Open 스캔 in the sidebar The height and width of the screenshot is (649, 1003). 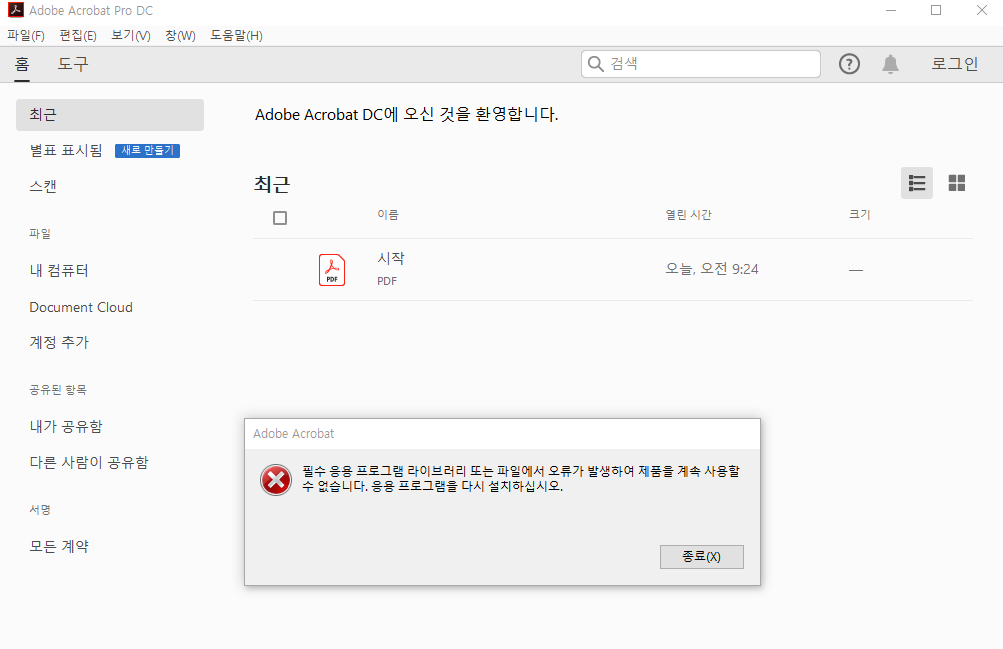(x=43, y=187)
